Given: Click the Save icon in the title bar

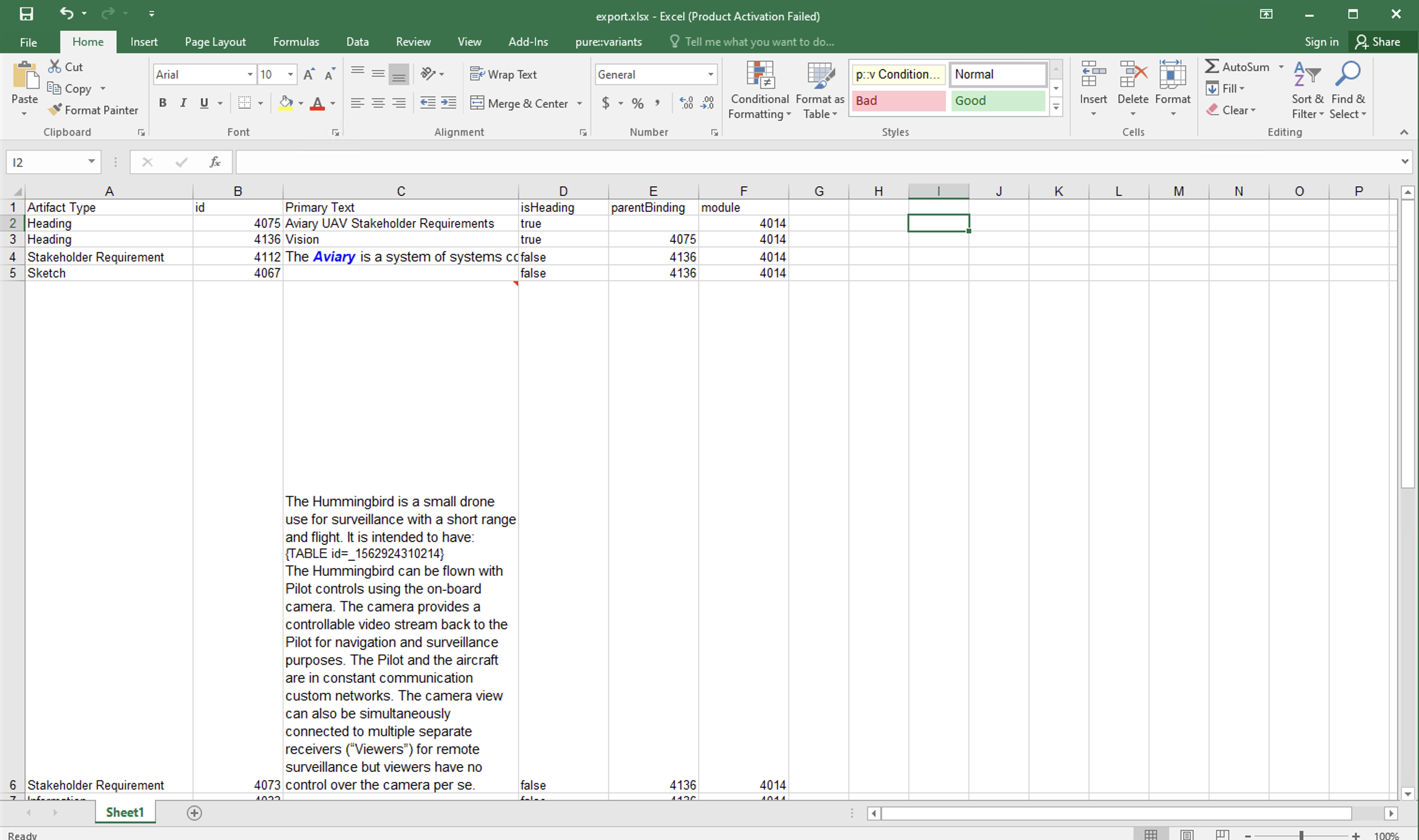Looking at the screenshot, I should pos(26,14).
